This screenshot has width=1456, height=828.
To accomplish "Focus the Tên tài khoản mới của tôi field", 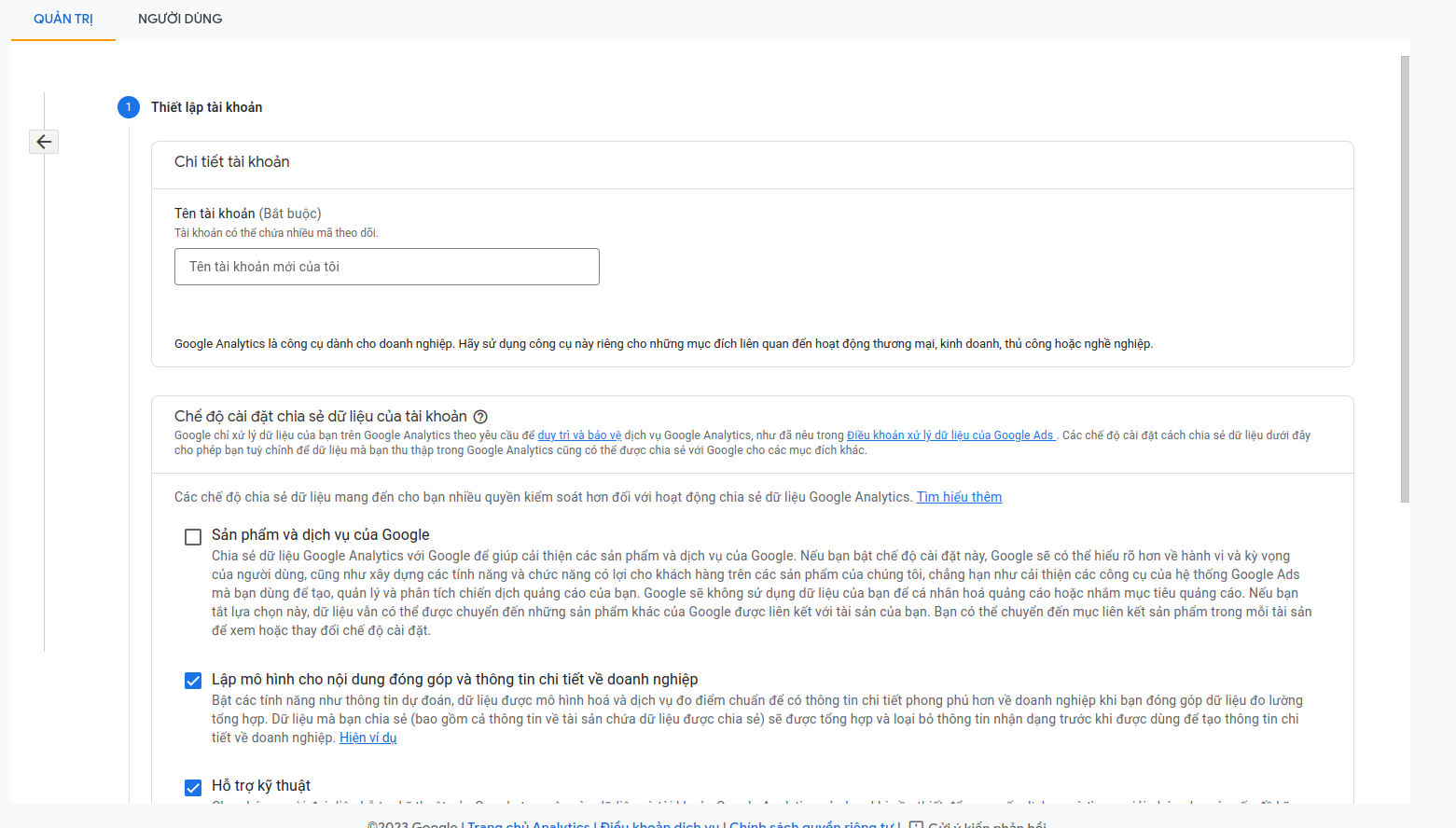I will click(387, 267).
